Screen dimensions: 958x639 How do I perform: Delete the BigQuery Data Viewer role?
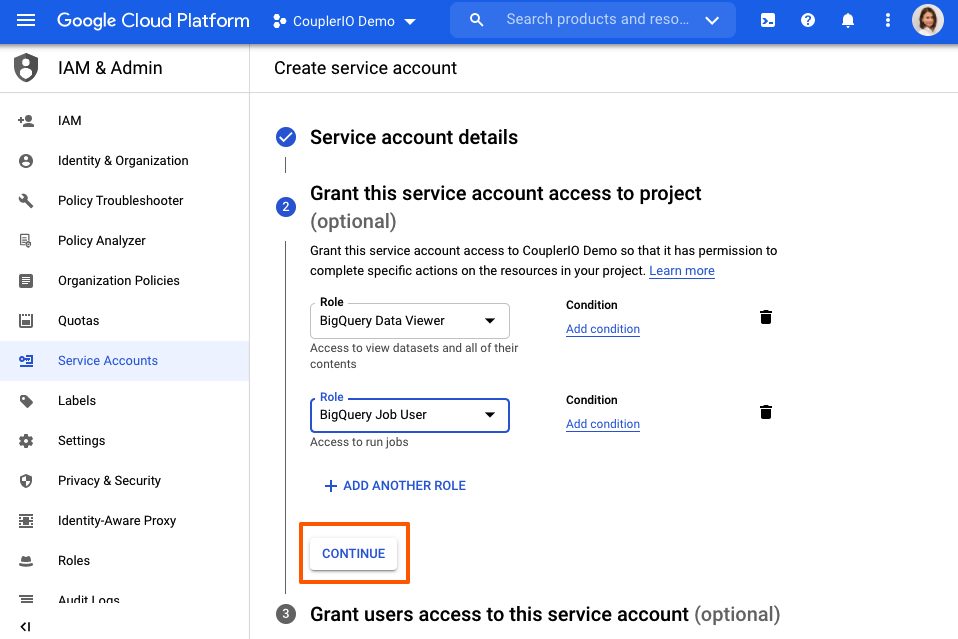click(766, 317)
